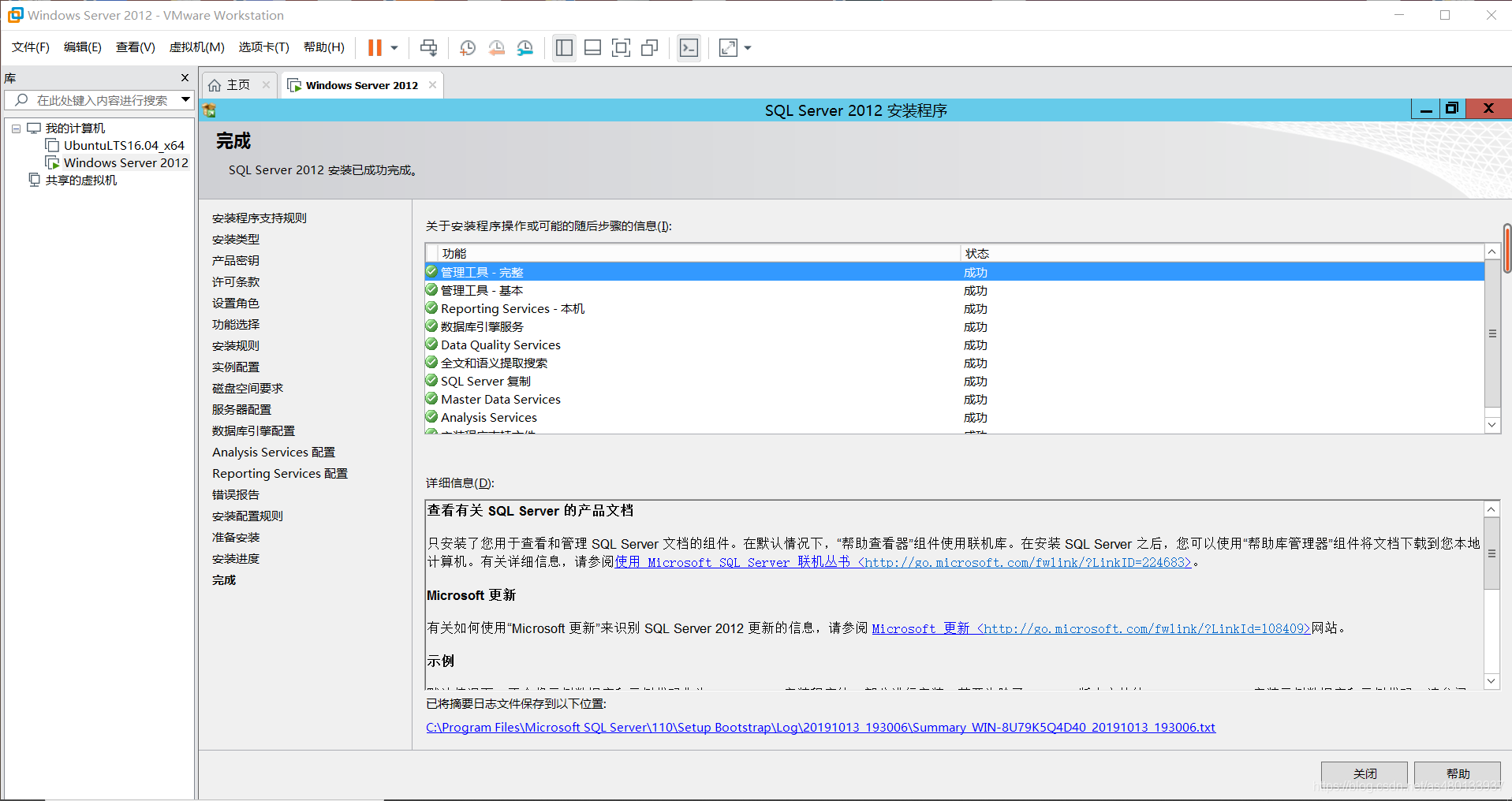This screenshot has height=801, width=1512.
Task: Toggle the library sidebar view icon
Action: click(x=564, y=48)
